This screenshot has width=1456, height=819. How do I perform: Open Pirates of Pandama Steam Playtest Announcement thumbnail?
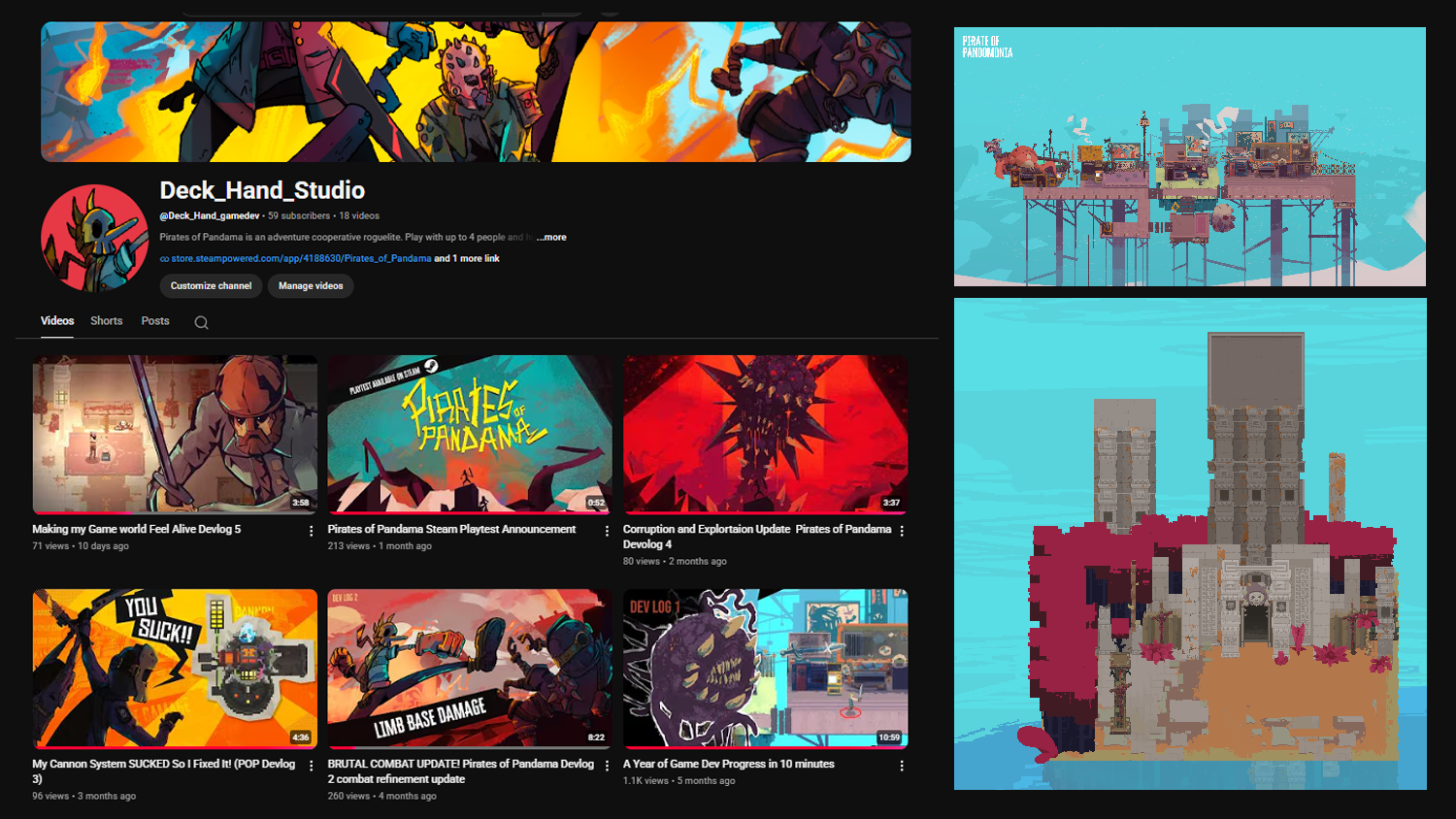(470, 435)
